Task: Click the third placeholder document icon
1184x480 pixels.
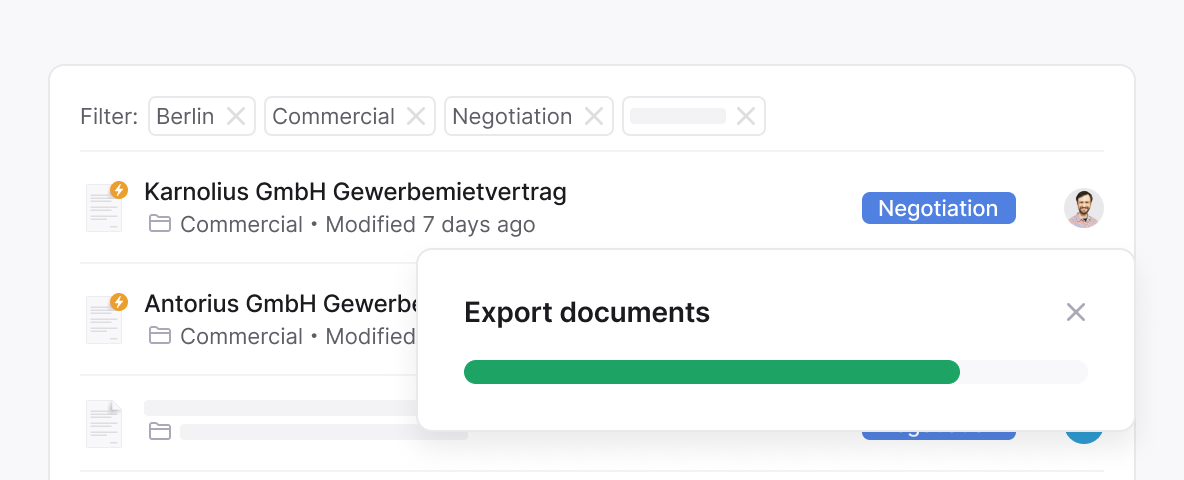Action: [x=103, y=423]
